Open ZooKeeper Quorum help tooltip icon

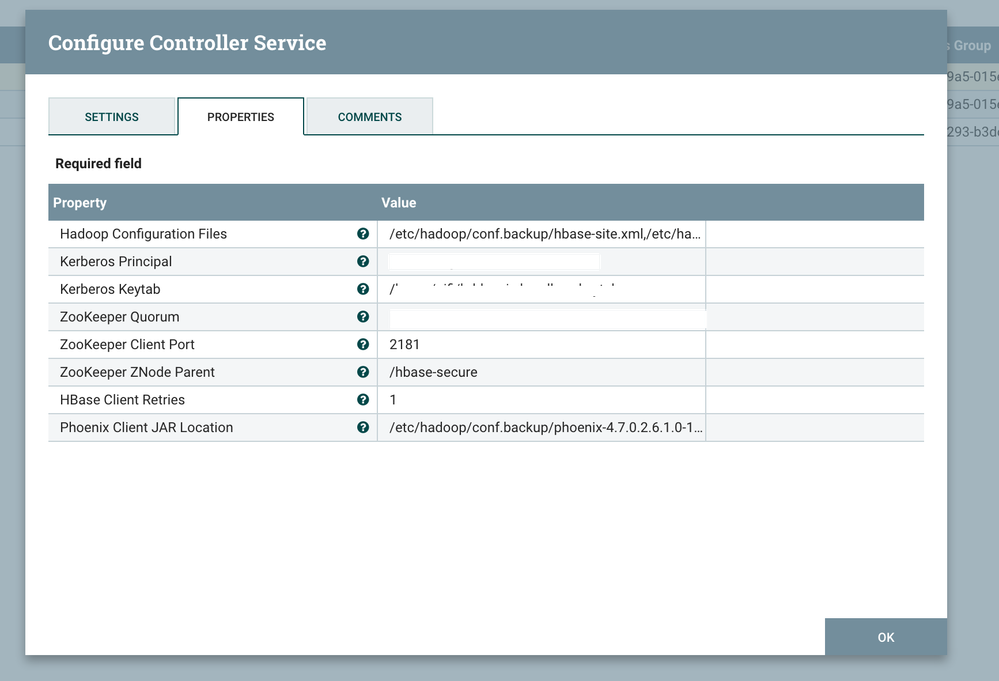[363, 317]
